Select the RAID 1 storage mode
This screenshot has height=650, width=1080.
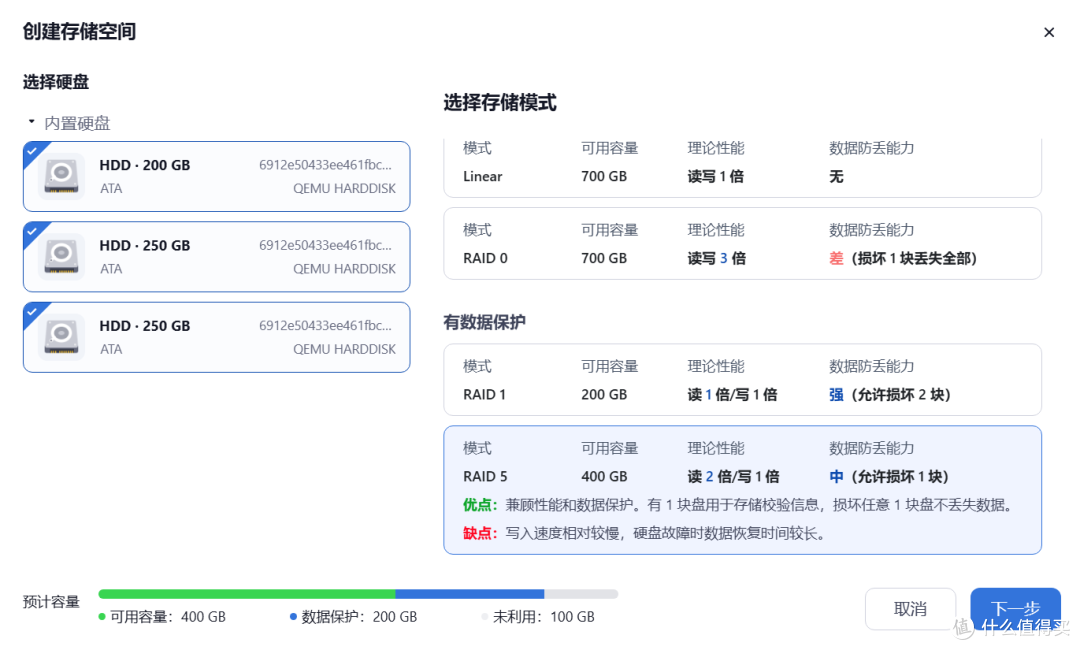(x=743, y=380)
